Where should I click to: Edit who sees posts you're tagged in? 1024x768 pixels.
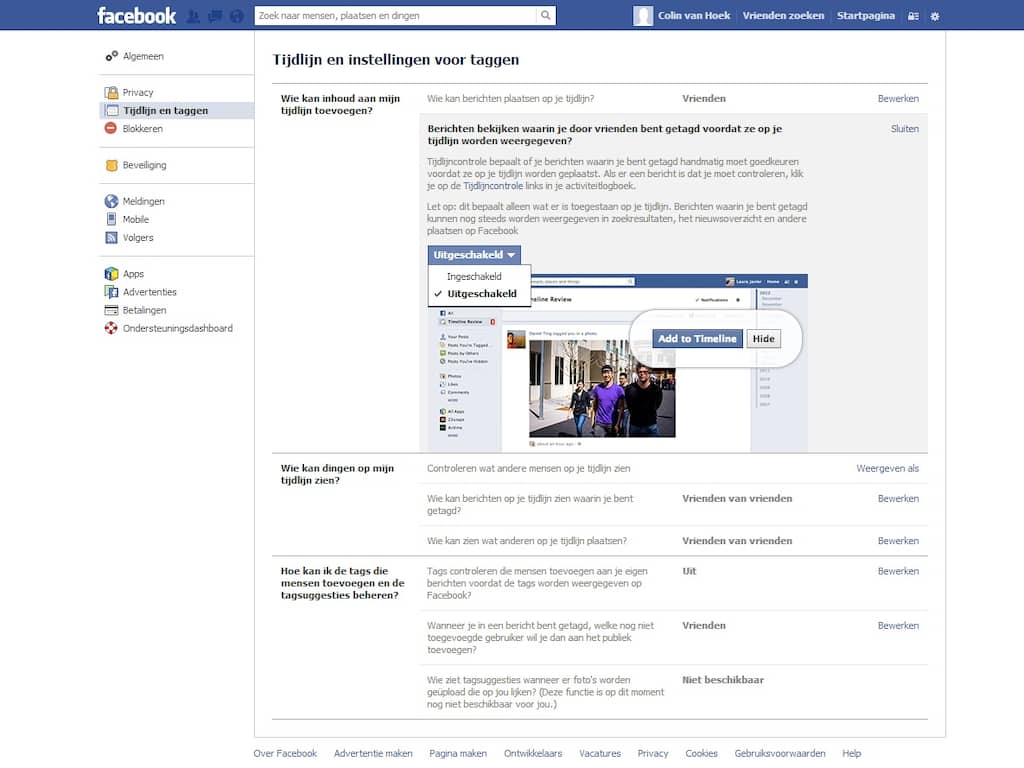[898, 498]
